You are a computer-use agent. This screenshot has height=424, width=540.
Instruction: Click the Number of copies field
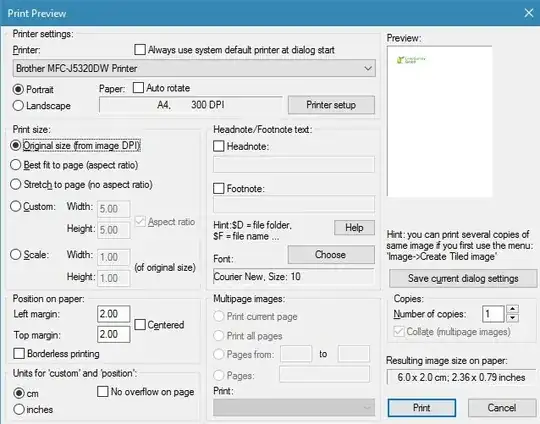pyautogui.click(x=493, y=314)
